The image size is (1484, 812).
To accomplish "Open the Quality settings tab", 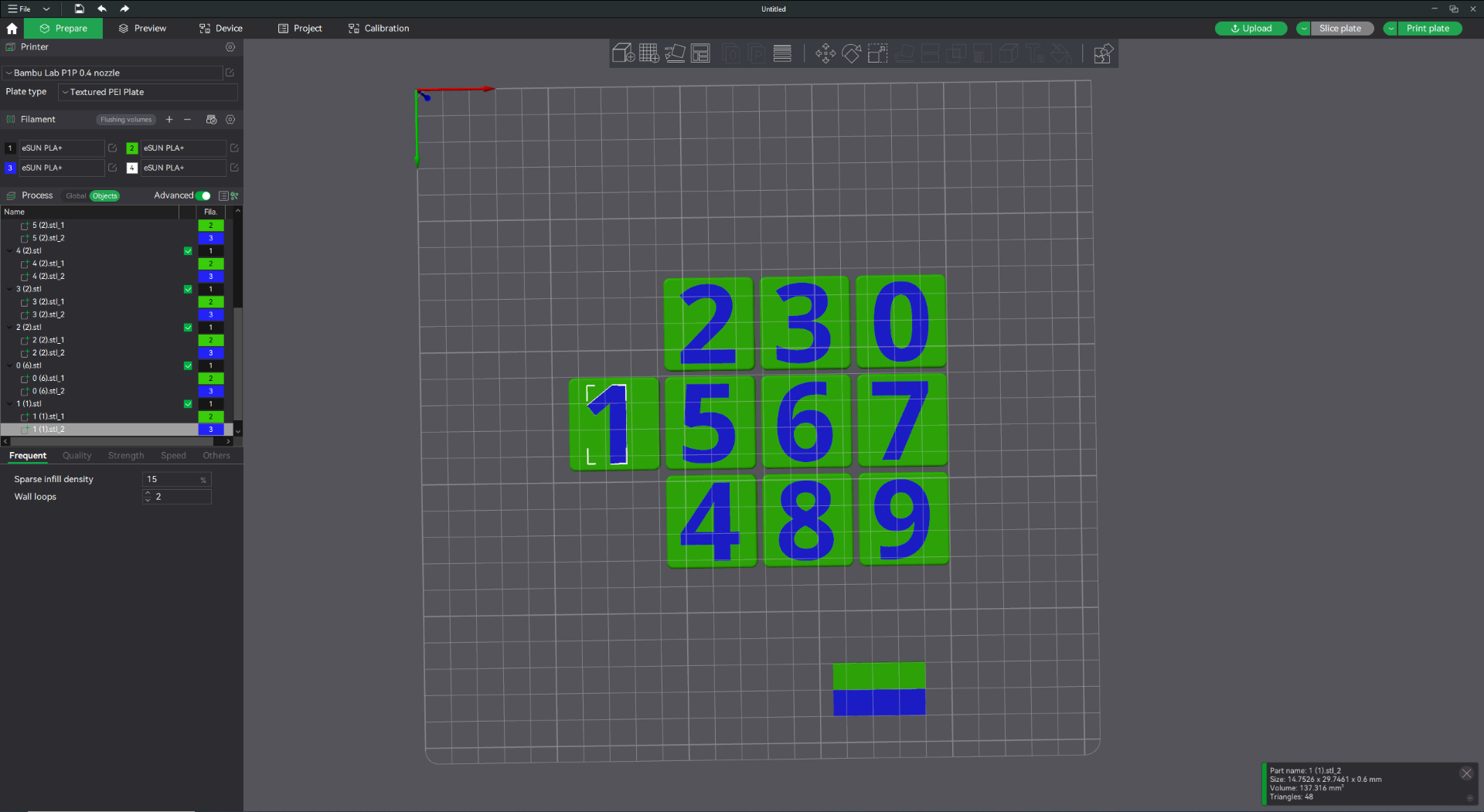I will (77, 456).
